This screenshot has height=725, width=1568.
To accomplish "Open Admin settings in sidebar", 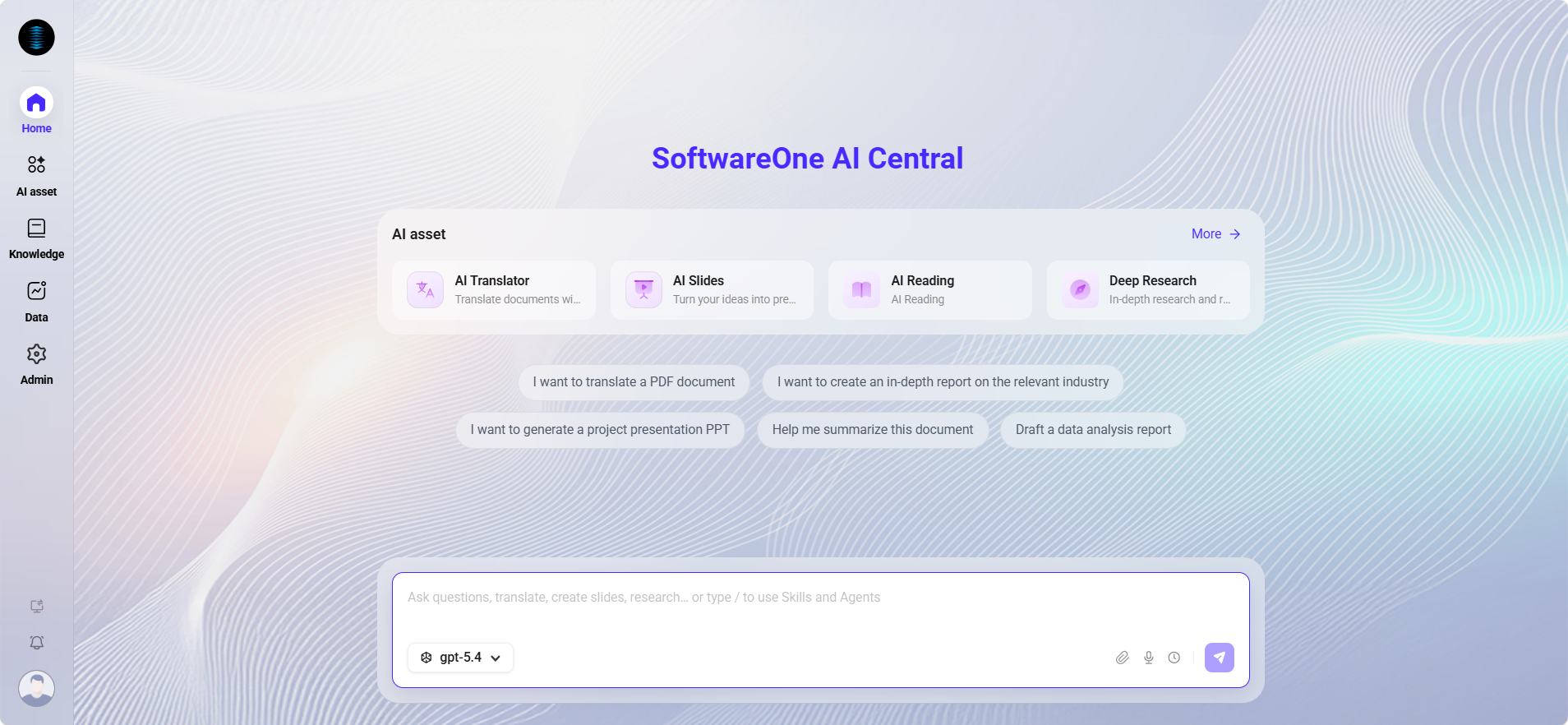I will pos(36,364).
